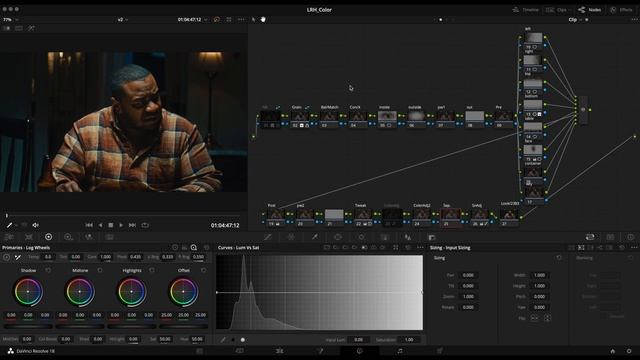
Task: Select the white balance picker in Primaries
Action: 18,257
